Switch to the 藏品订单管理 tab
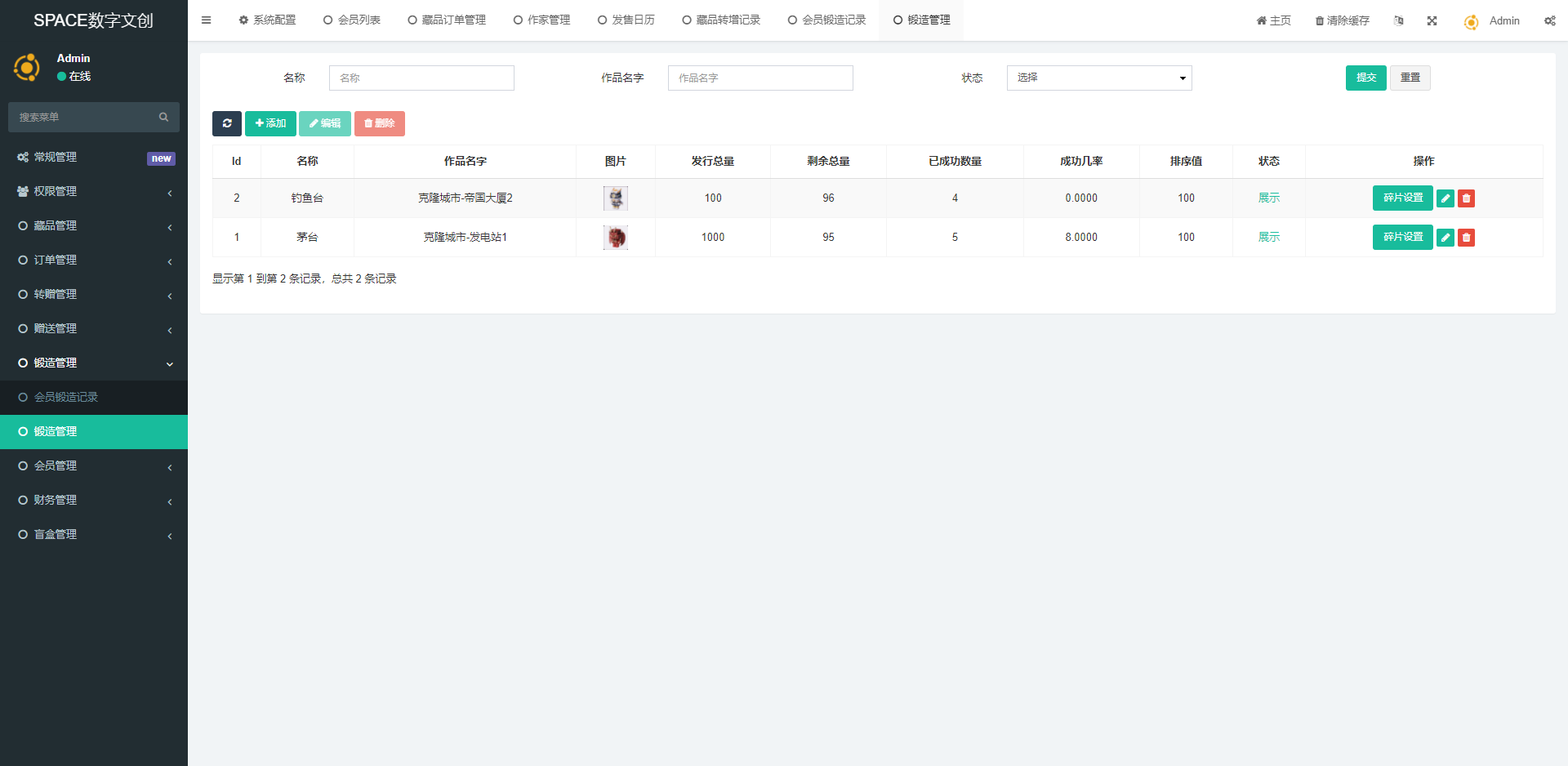 click(x=447, y=20)
